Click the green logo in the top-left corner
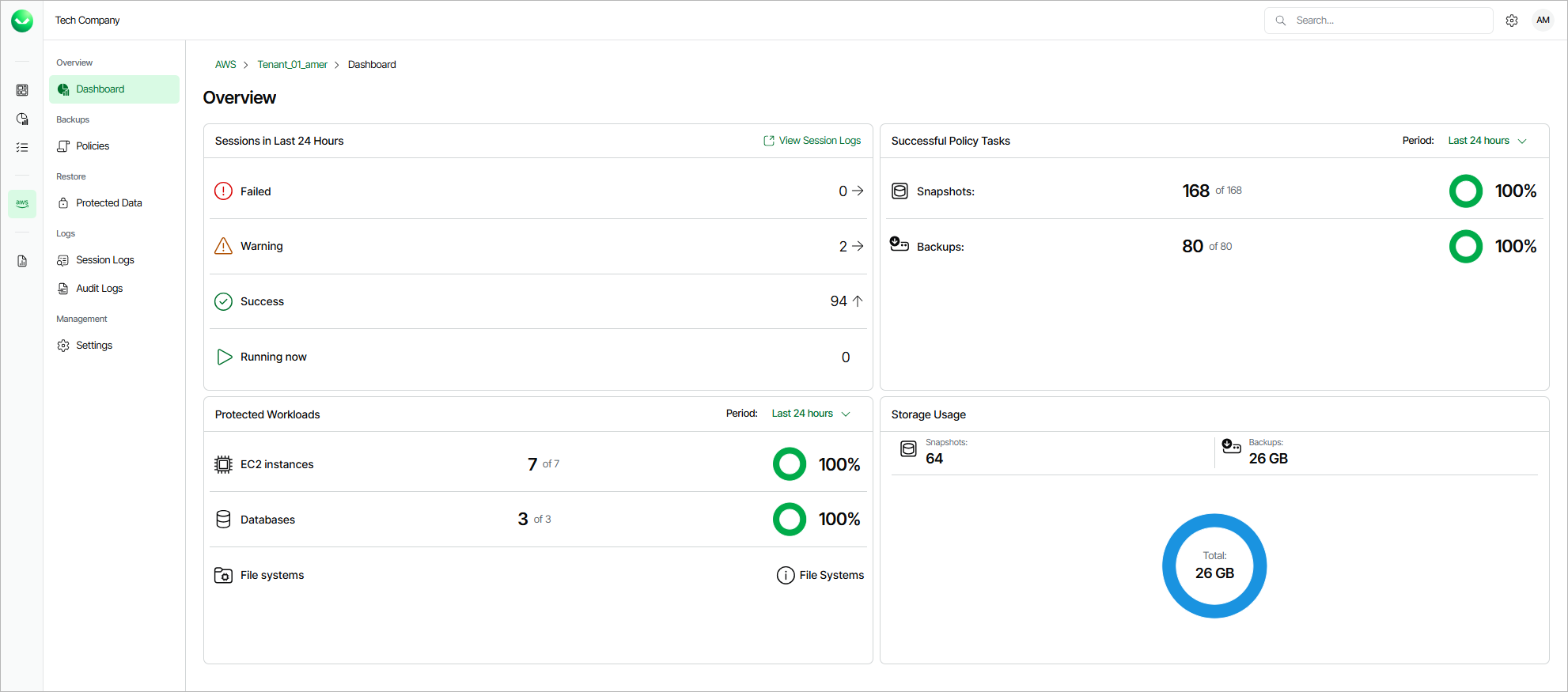This screenshot has height=692, width=1568. click(22, 21)
